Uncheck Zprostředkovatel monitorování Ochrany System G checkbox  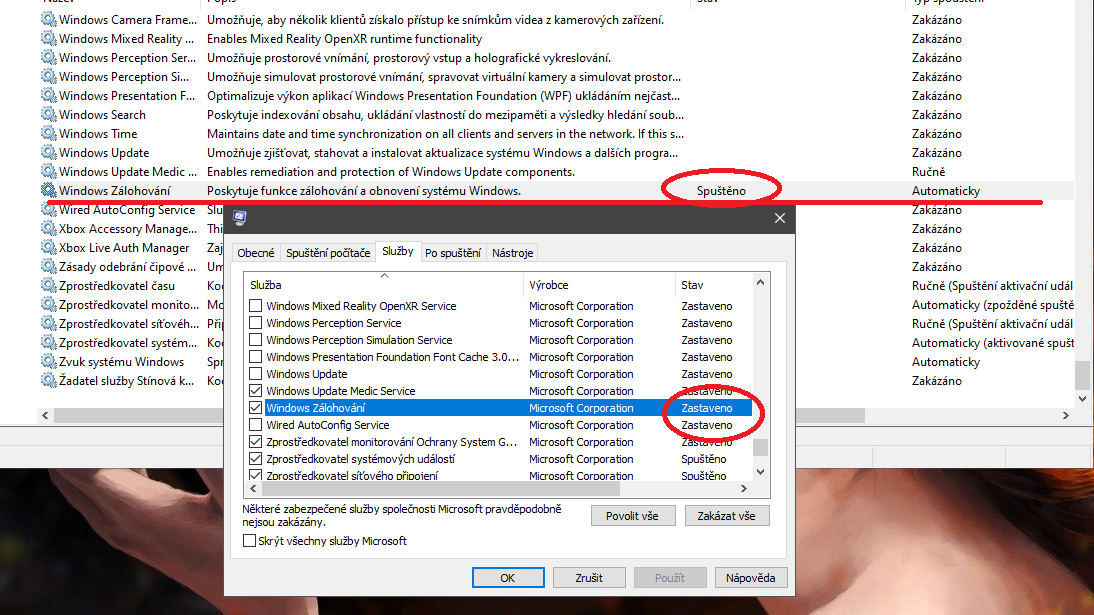(x=255, y=442)
